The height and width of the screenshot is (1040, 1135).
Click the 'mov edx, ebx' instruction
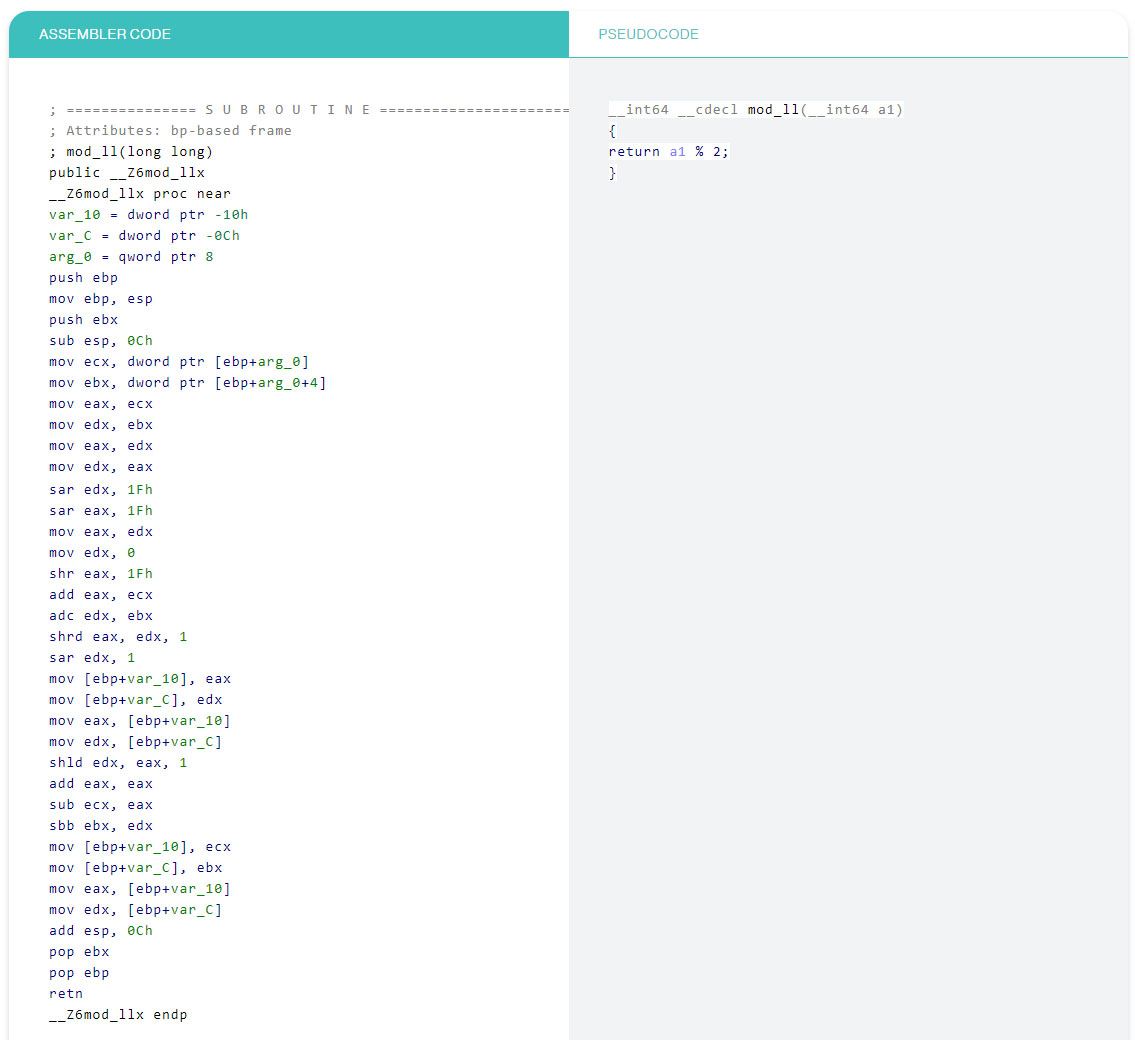(x=101, y=425)
